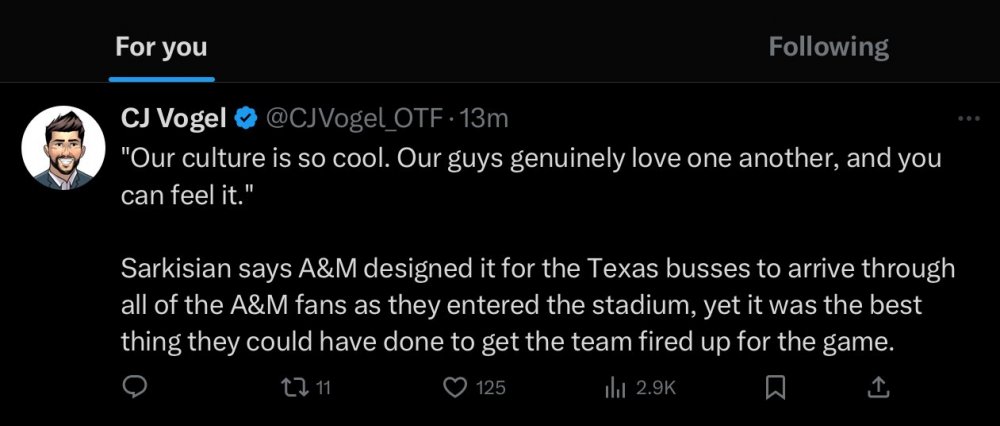
Task: Click the 13m timestamp
Action: tap(487, 119)
